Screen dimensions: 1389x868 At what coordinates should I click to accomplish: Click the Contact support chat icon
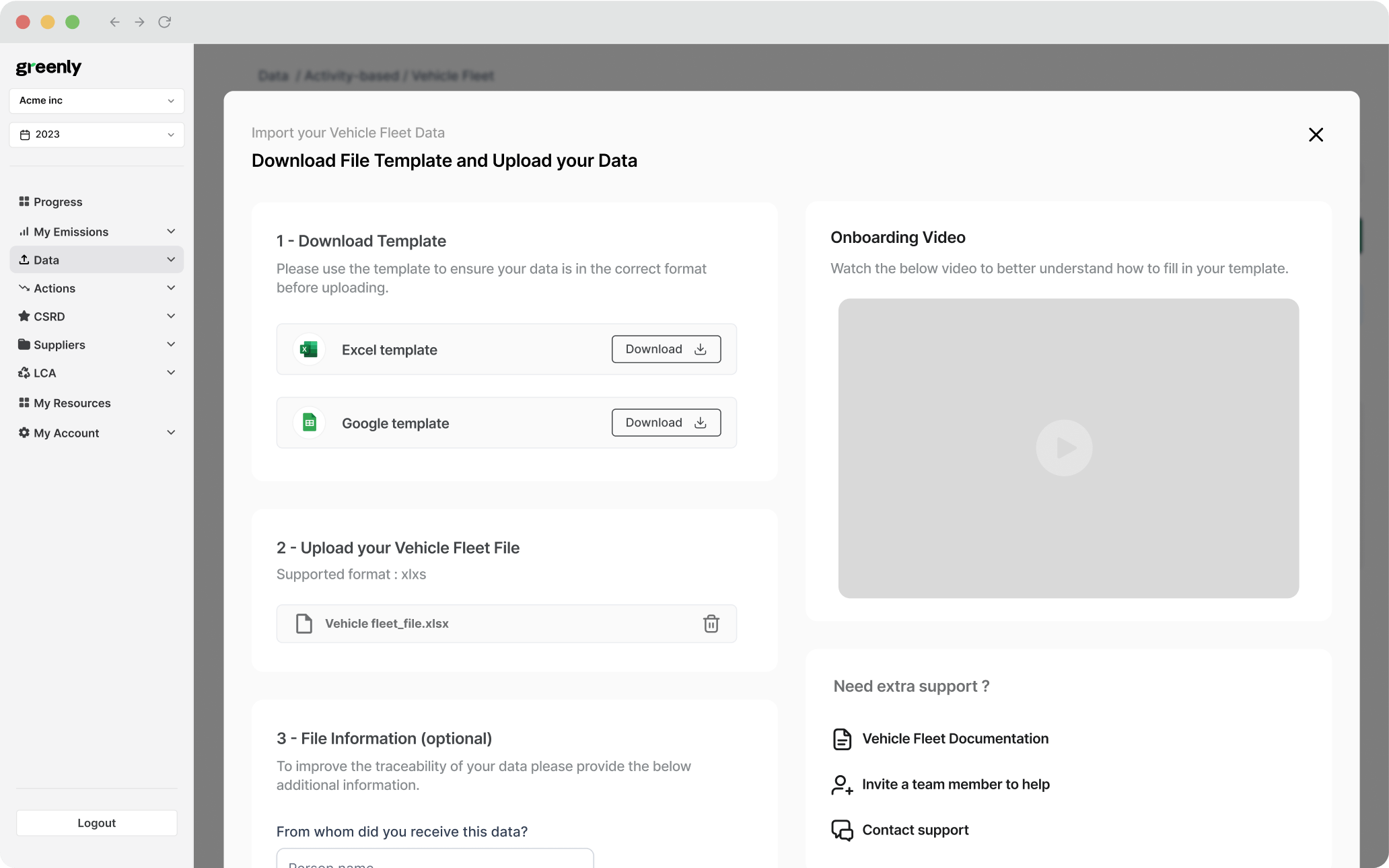842,830
